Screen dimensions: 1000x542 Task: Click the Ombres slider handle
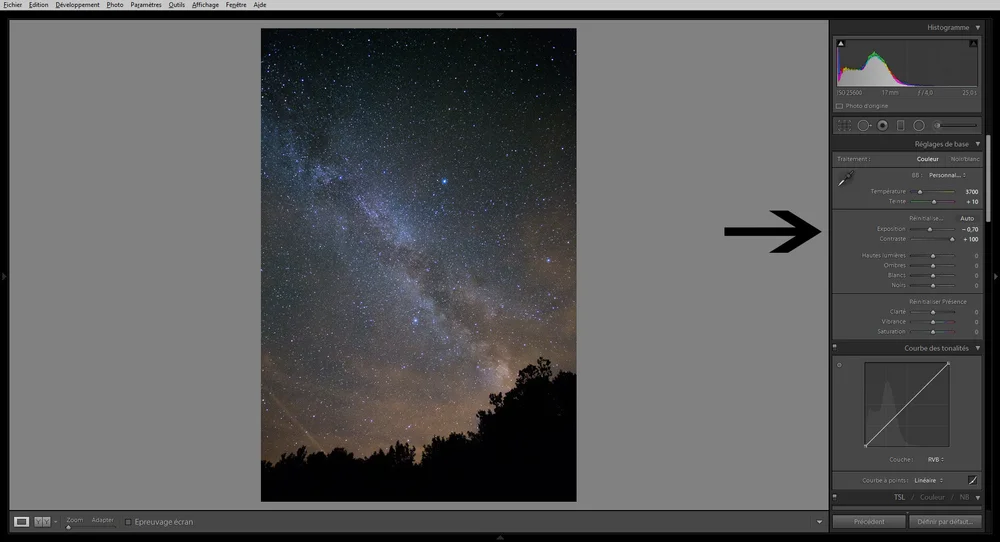pyautogui.click(x=933, y=266)
